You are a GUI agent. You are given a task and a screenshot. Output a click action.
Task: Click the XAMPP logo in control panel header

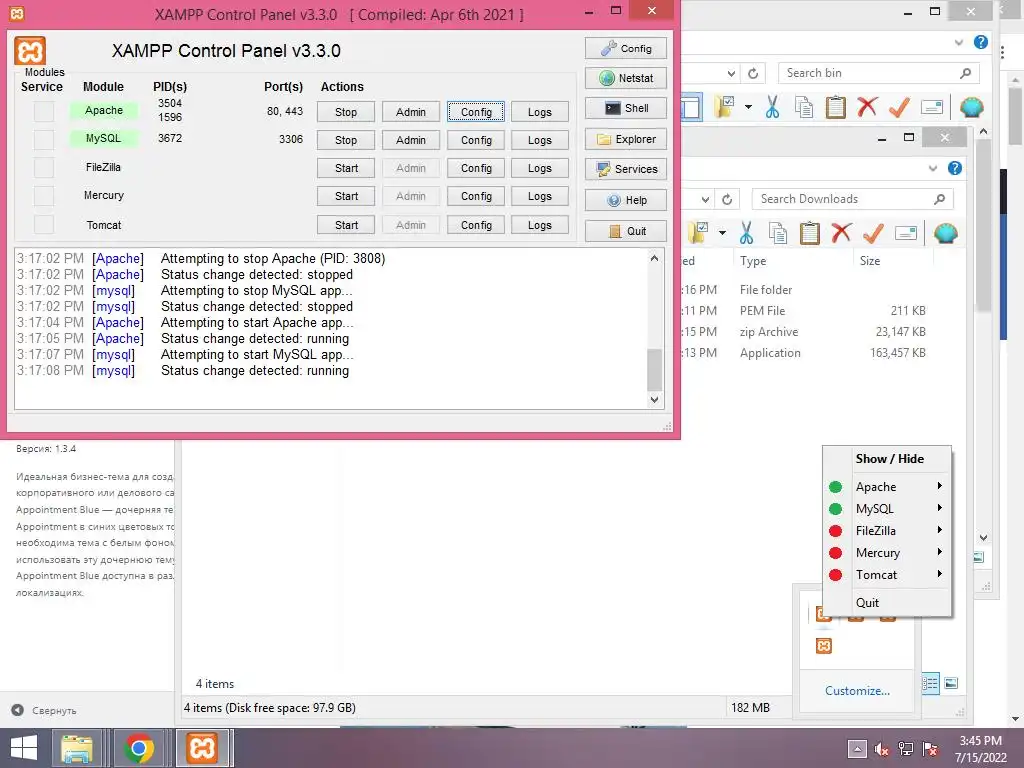pos(30,51)
